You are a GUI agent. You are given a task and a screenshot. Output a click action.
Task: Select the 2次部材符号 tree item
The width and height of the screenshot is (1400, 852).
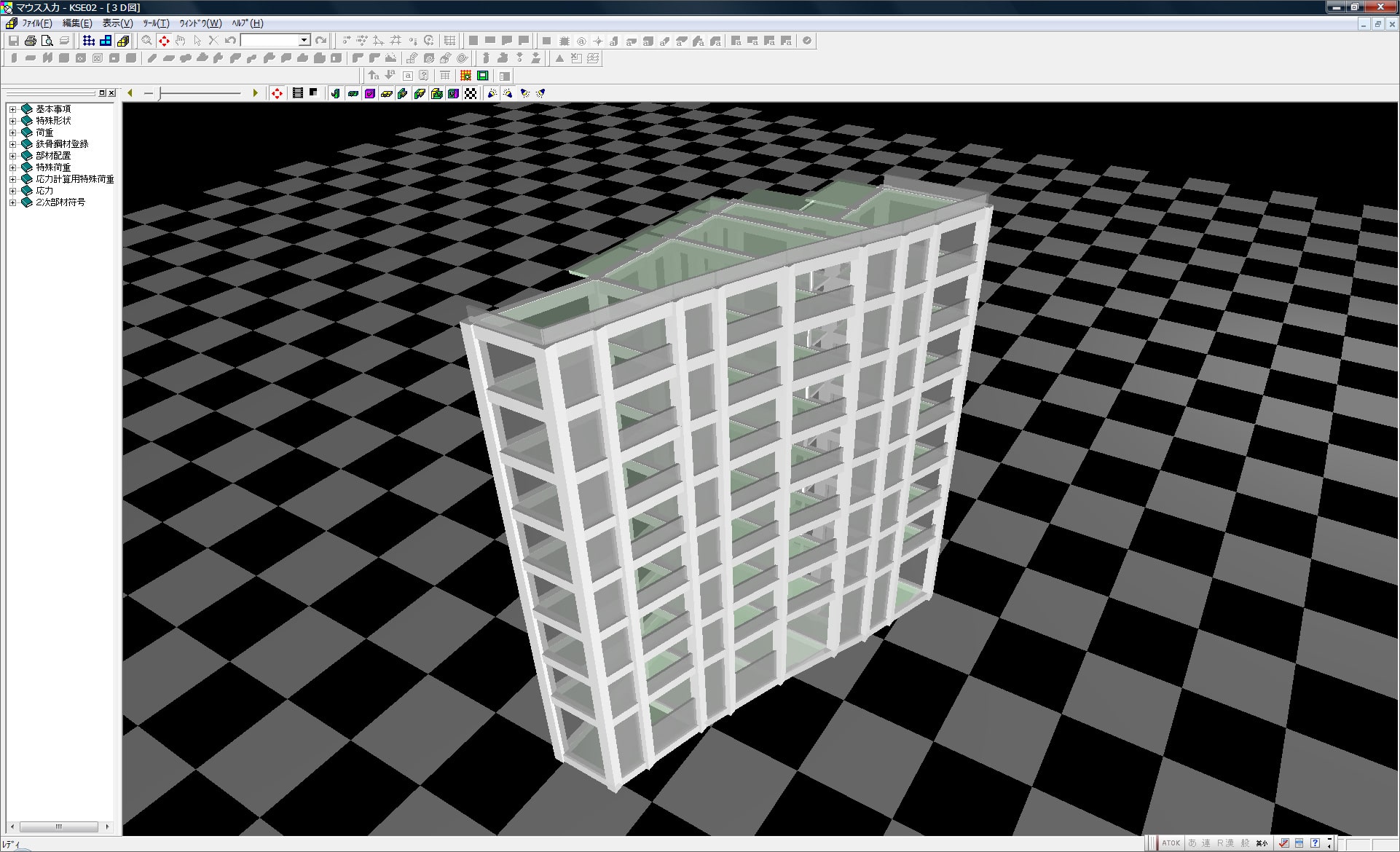[60, 202]
